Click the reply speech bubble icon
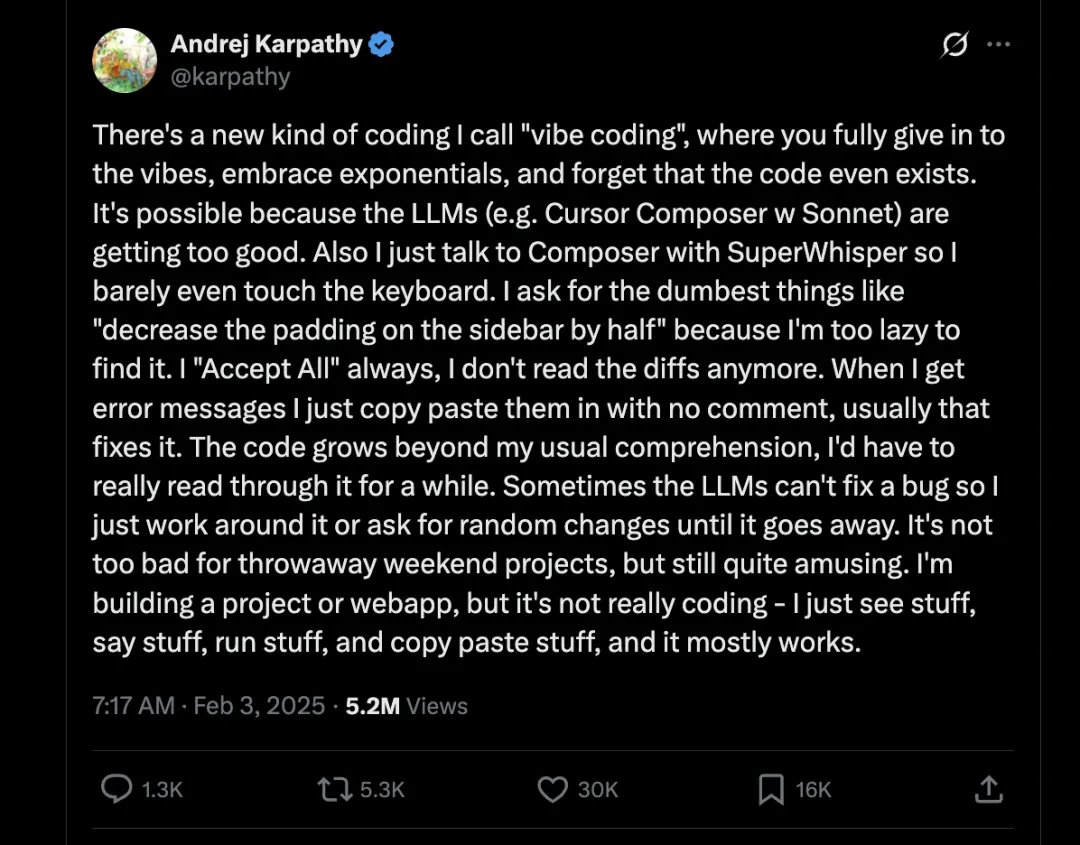 click(117, 790)
